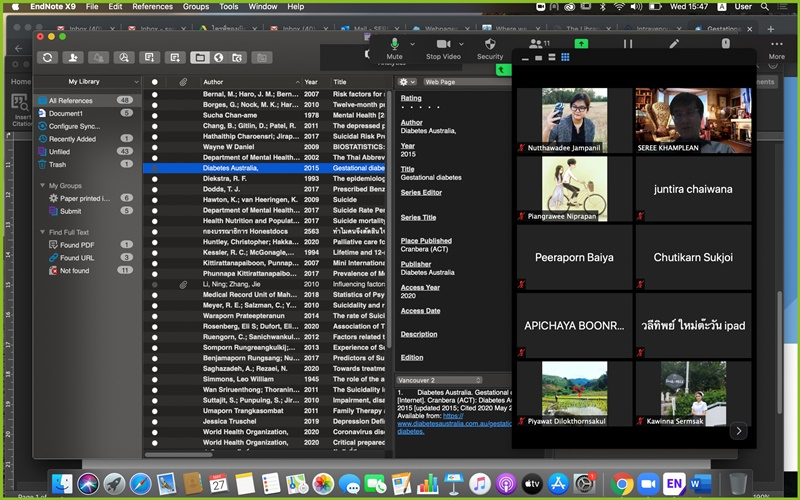Mute microphone in Zoom toolbar
This screenshot has height=500, width=800.
pos(394,47)
